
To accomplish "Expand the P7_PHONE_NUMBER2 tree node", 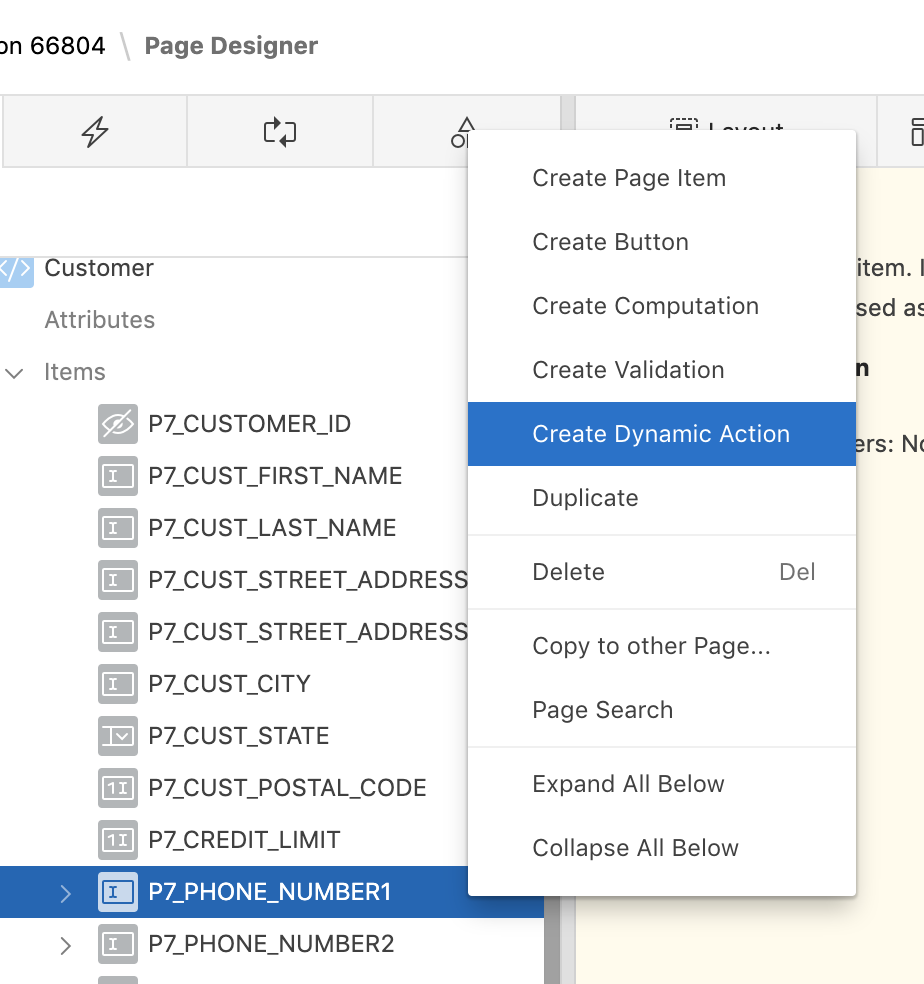I will point(66,945).
